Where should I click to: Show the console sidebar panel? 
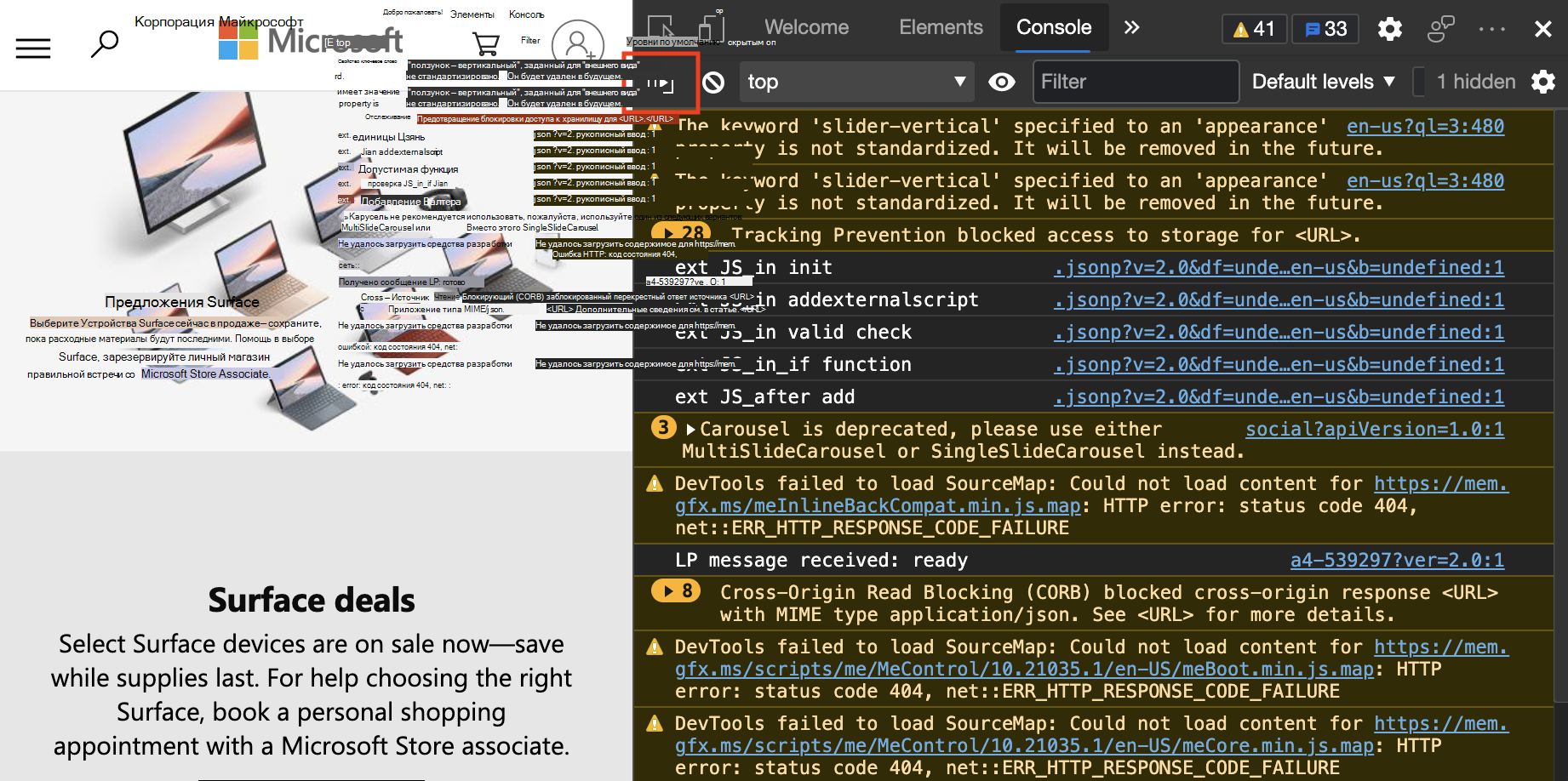661,83
